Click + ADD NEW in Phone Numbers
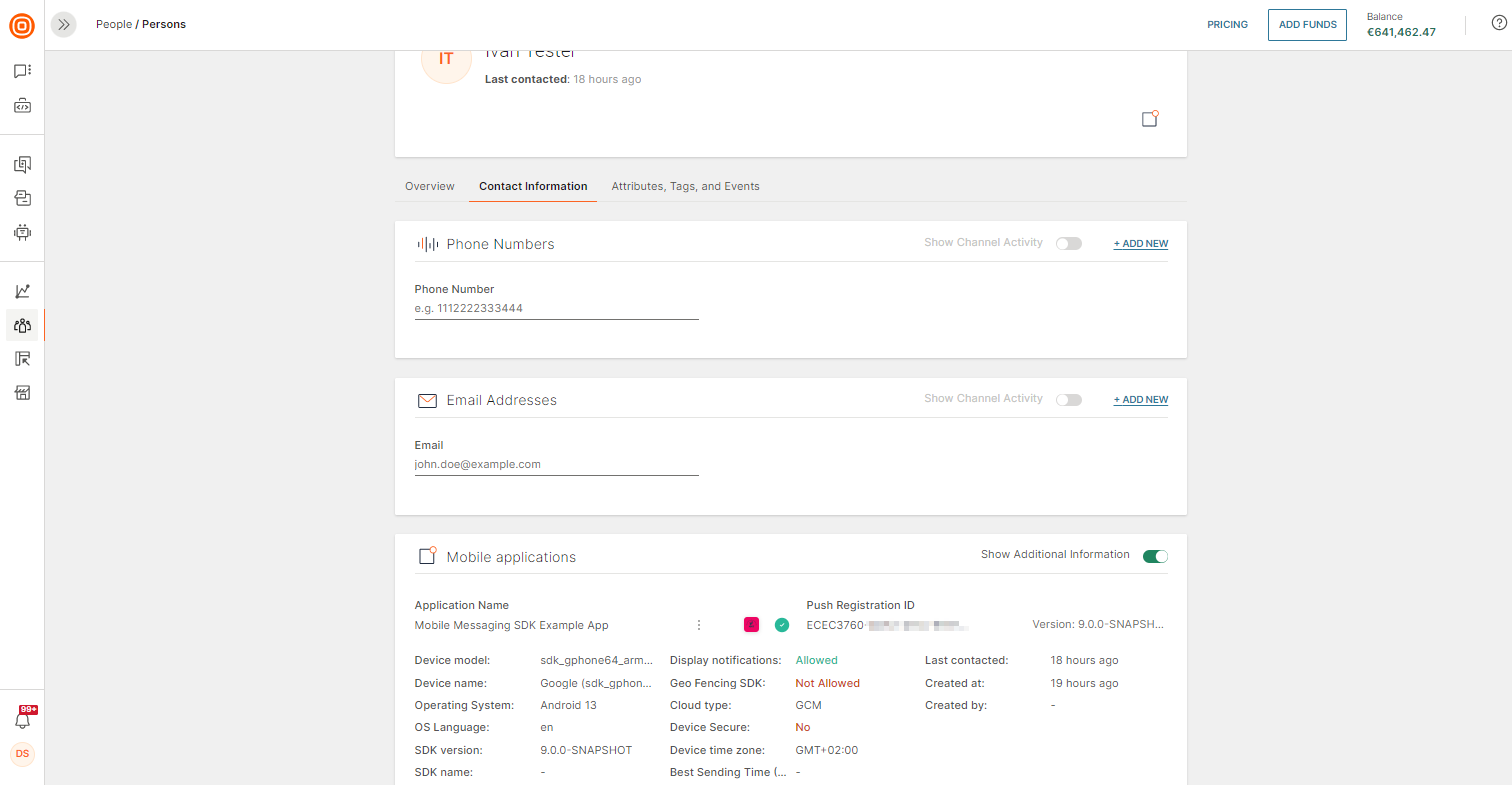The height and width of the screenshot is (785, 1512). (1140, 244)
